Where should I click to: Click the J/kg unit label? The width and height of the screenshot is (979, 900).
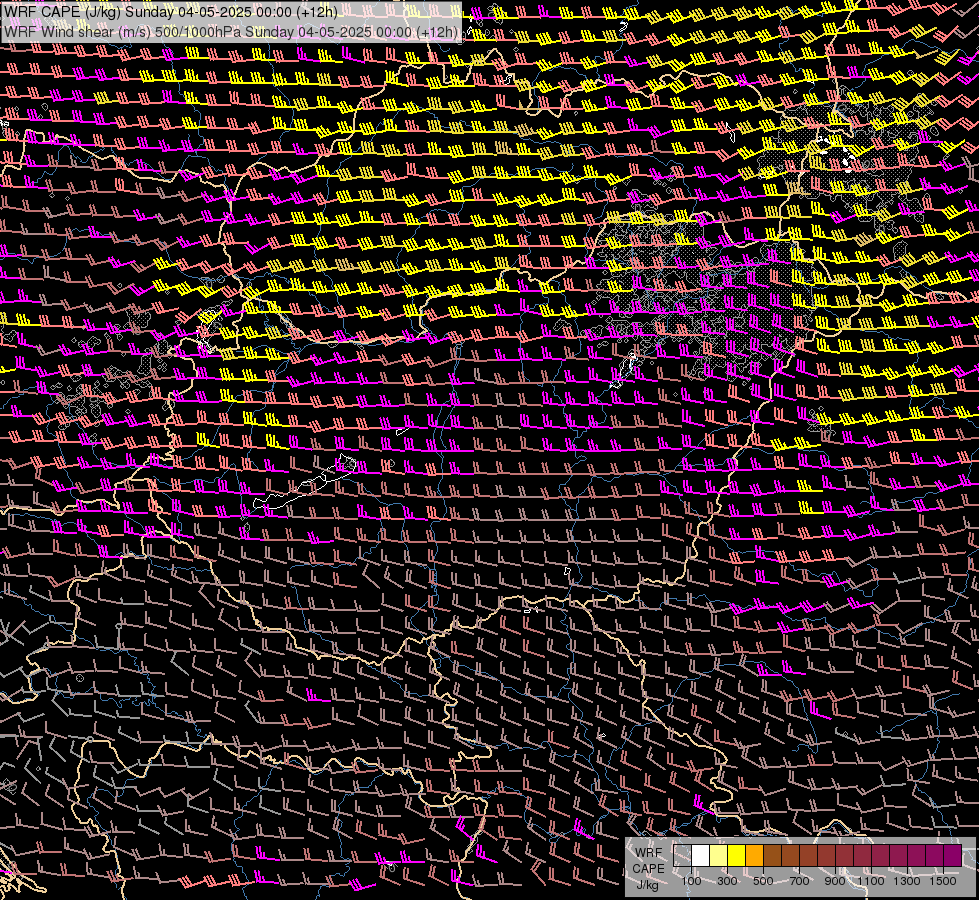(x=648, y=885)
